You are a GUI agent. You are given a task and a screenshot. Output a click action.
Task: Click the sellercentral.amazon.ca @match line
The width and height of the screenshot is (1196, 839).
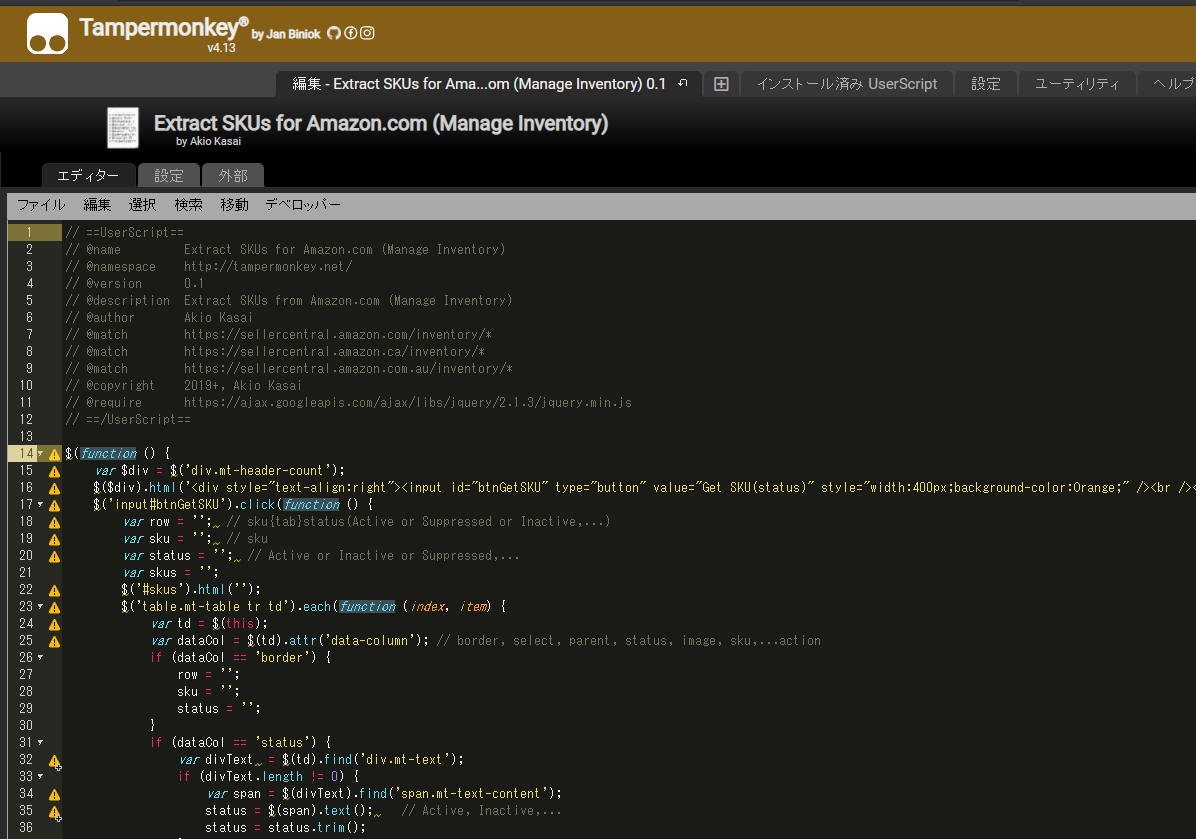click(275, 352)
